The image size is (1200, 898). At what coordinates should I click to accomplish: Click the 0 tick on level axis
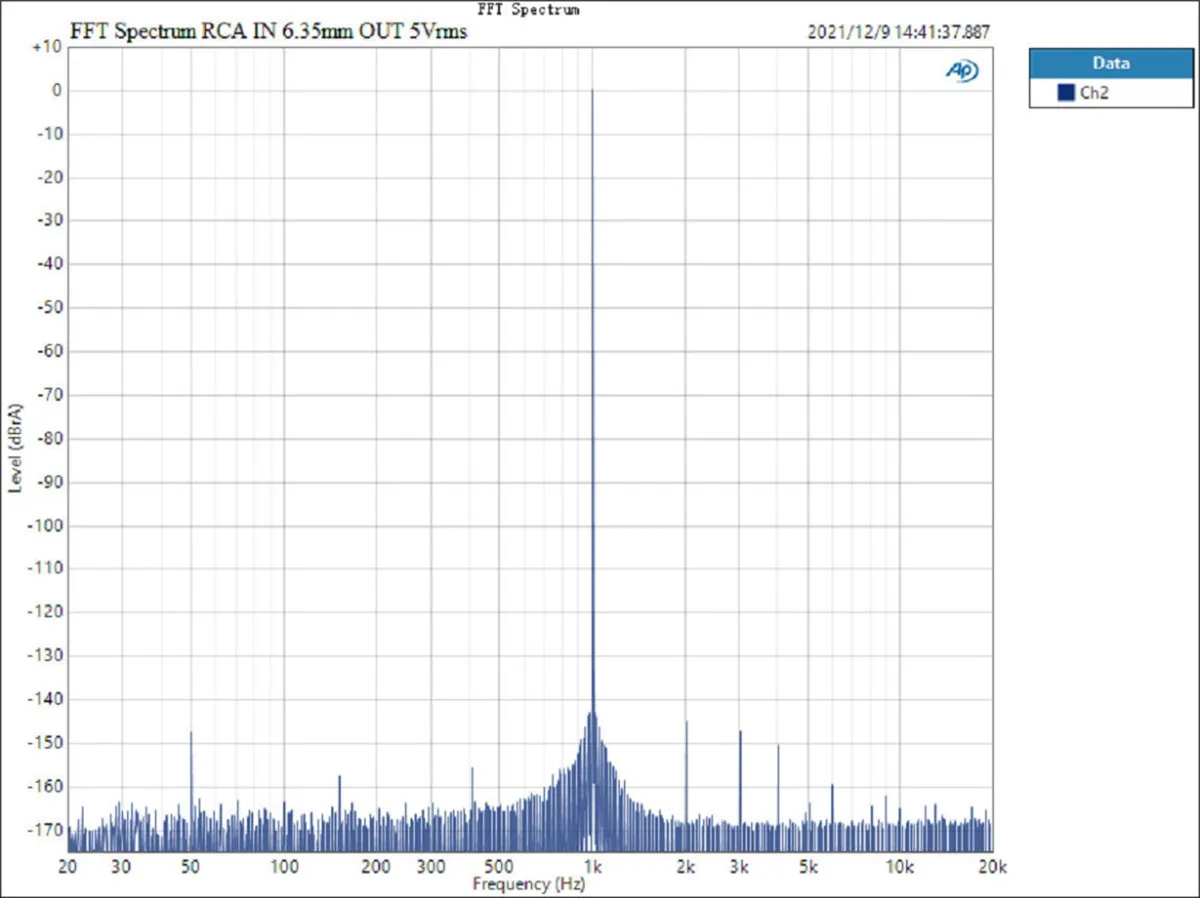pyautogui.click(x=58, y=90)
